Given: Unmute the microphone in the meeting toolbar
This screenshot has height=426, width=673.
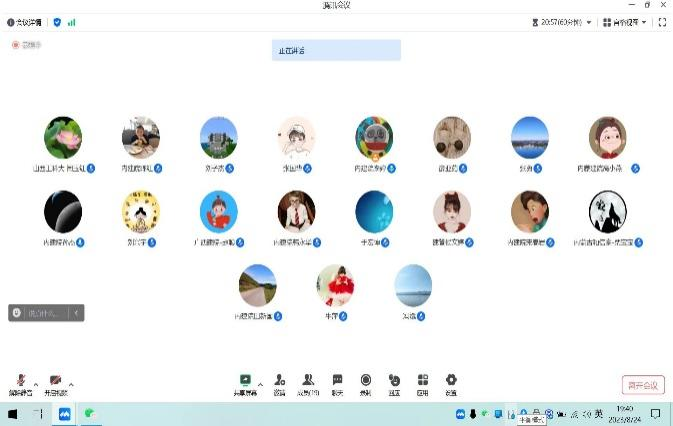Looking at the screenshot, I should pyautogui.click(x=21, y=381).
